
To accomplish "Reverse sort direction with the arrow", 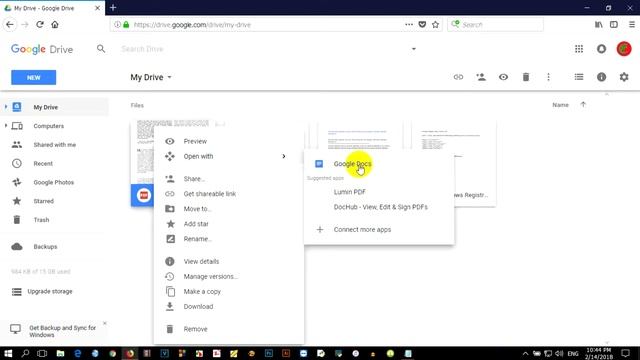I will pyautogui.click(x=583, y=104).
